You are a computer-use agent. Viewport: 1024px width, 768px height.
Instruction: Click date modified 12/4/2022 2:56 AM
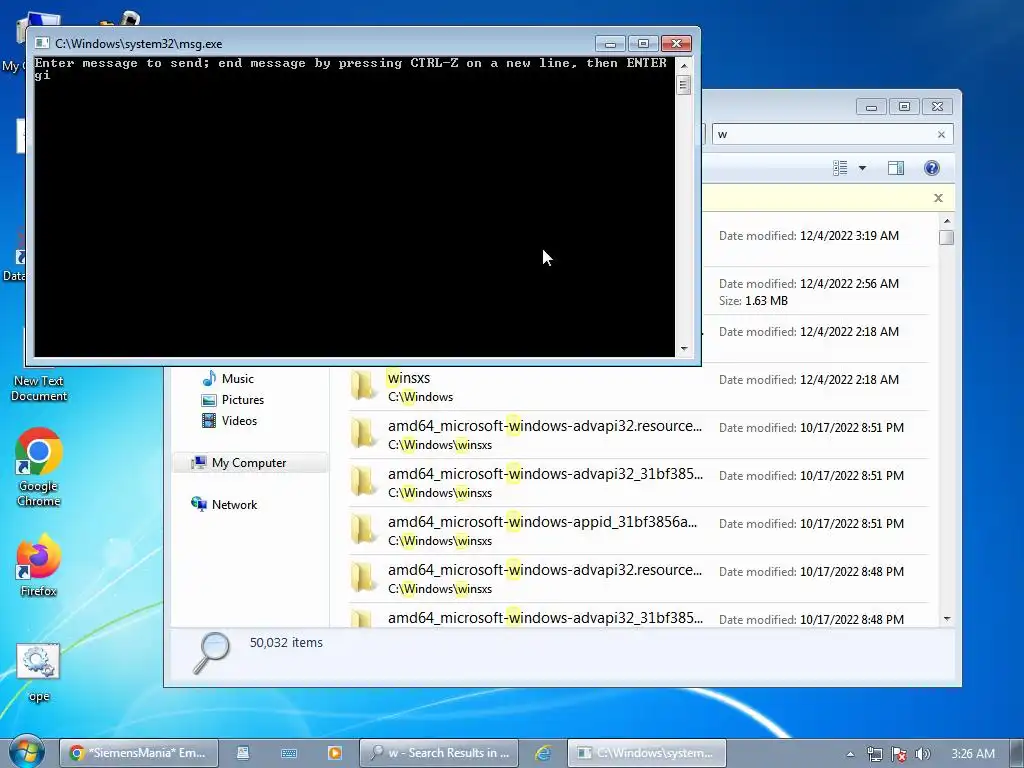coord(808,283)
